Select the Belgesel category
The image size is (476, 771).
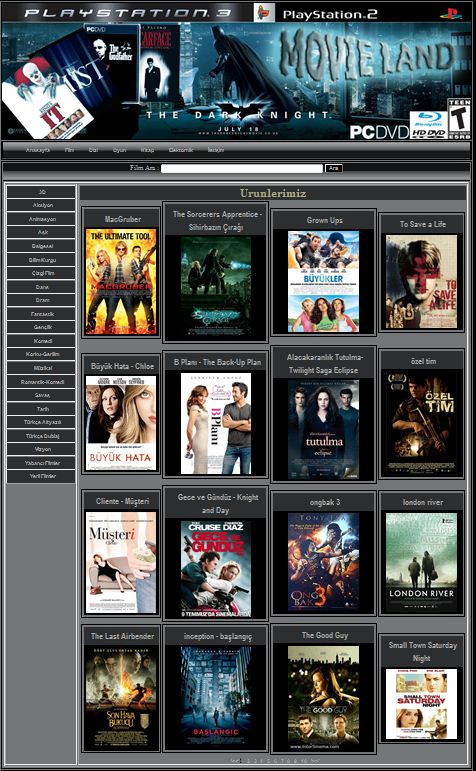pyautogui.click(x=41, y=246)
